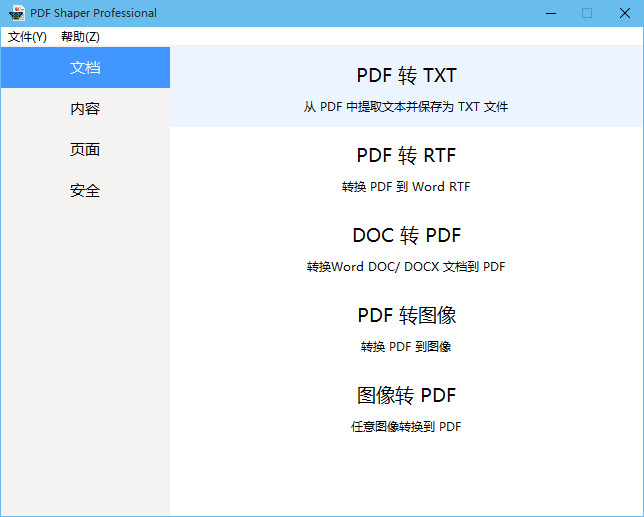Screen dimensions: 644x517
Task: Close the PDF Shaper Professional window
Action: tap(624, 13)
